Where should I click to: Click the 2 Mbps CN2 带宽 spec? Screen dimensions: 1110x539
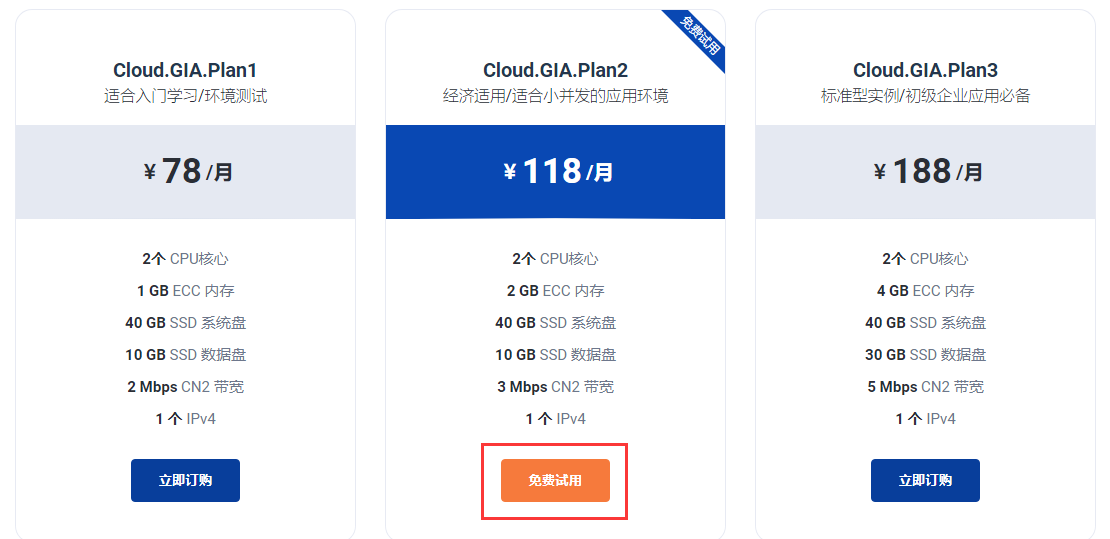(185, 387)
